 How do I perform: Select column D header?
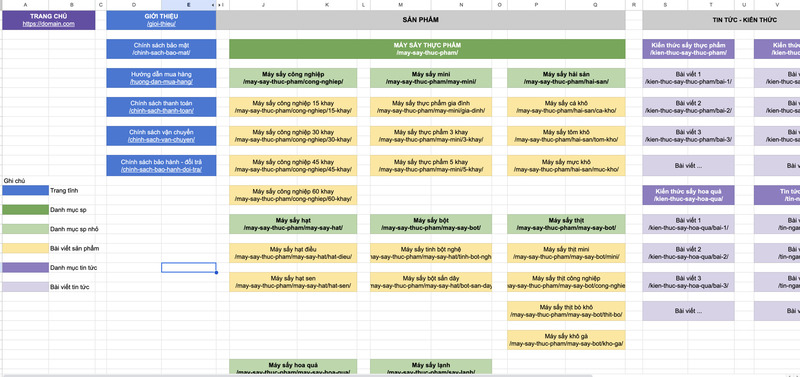(x=134, y=5)
